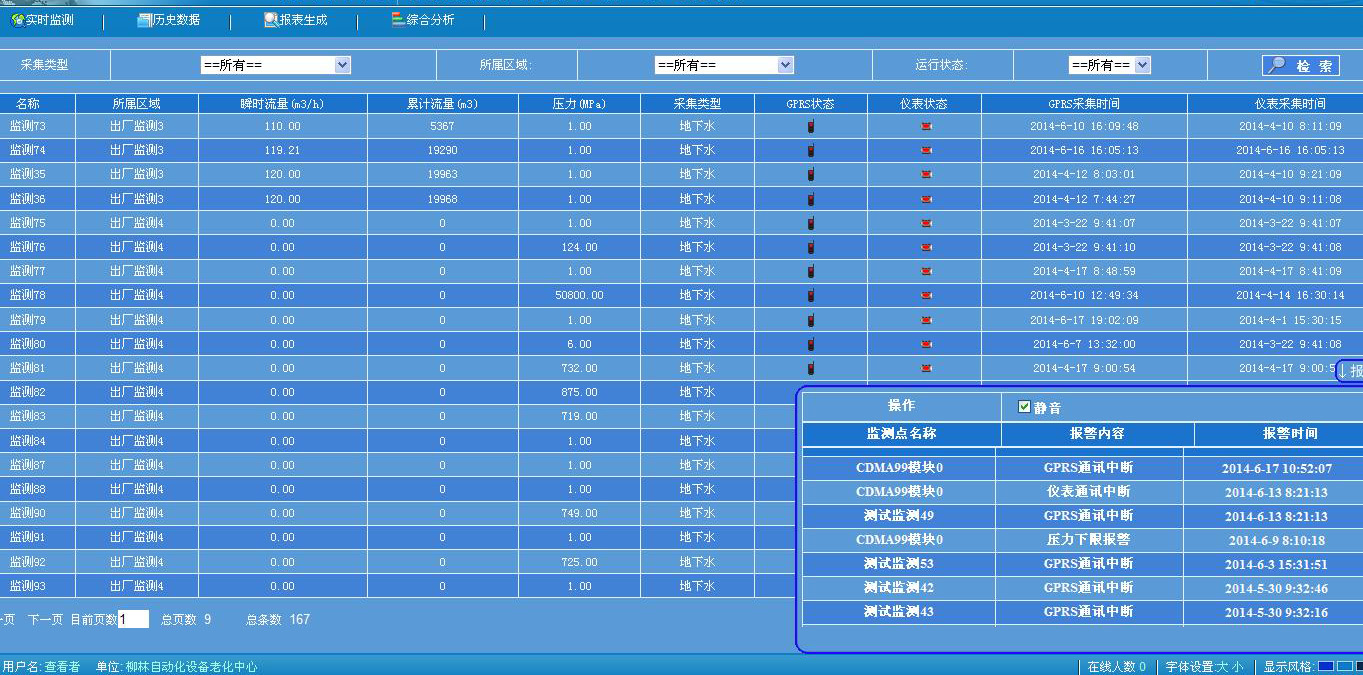Open the 实时监测 real-time monitoring menu
Viewport: 1363px width, 675px height.
42,20
